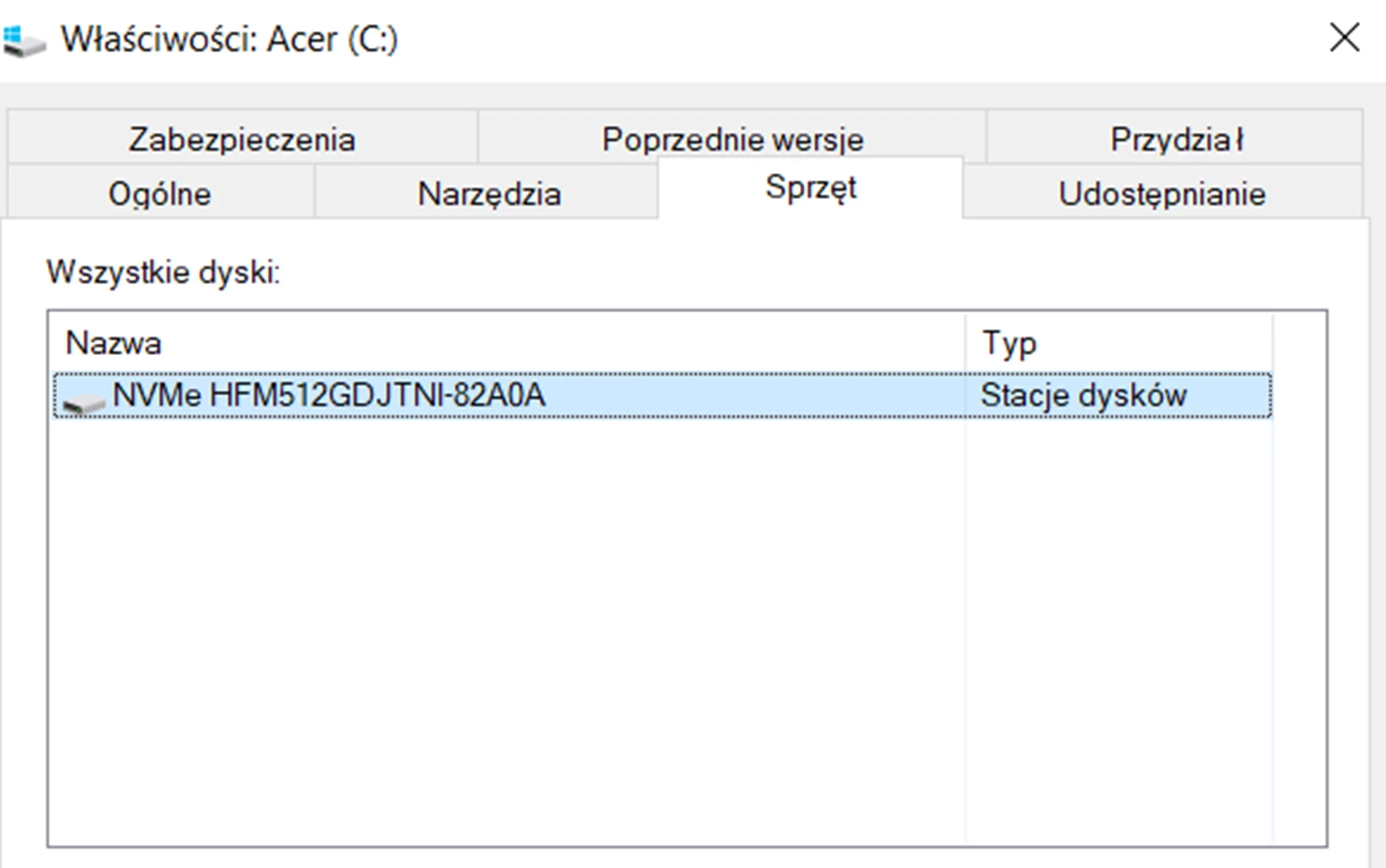Switch to the Ogólne tab
Screen dimensions: 1386x868
coord(159,192)
